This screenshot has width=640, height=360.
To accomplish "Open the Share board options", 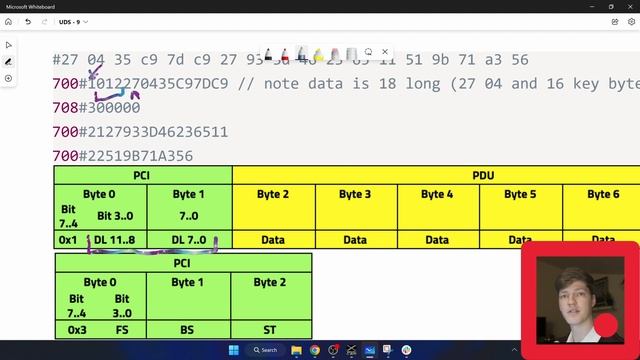I will pos(615,22).
